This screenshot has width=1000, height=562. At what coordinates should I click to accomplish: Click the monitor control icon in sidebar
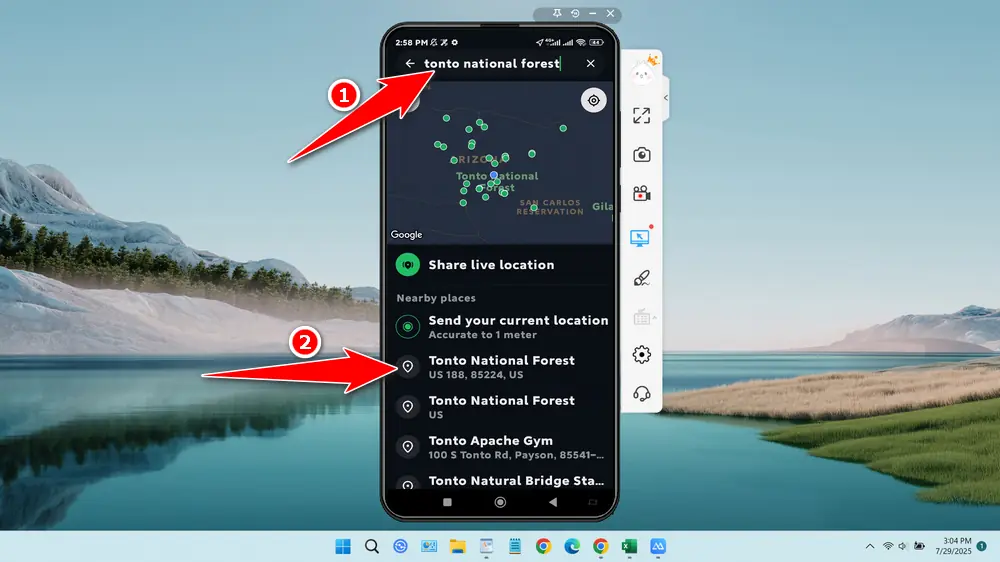(640, 237)
